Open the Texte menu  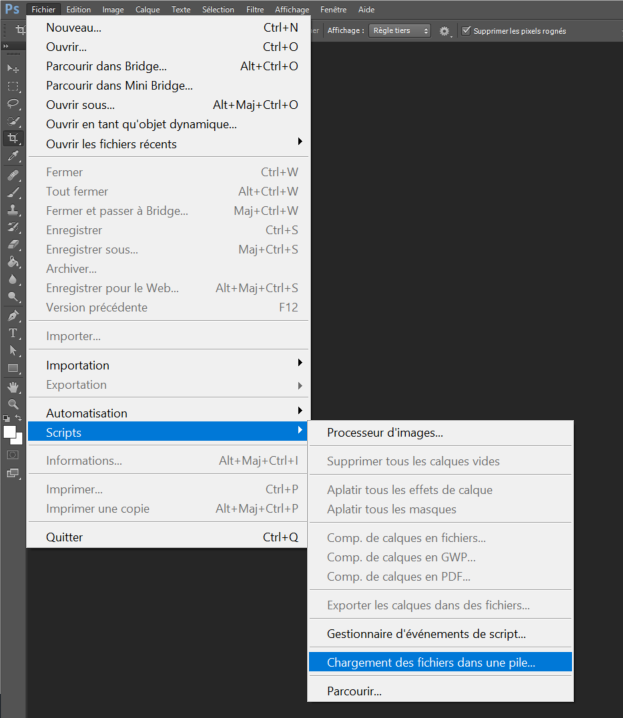coord(181,9)
